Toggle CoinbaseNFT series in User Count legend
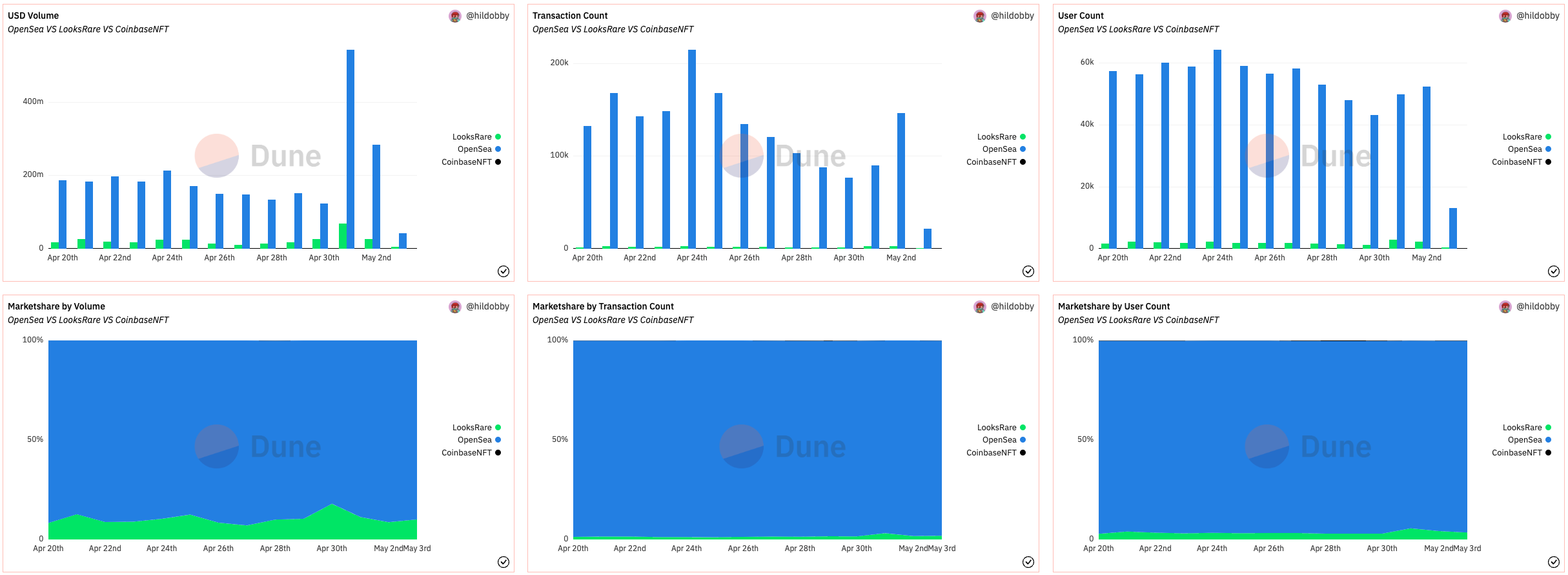Viewport: 1568px width, 575px height. point(1522,162)
